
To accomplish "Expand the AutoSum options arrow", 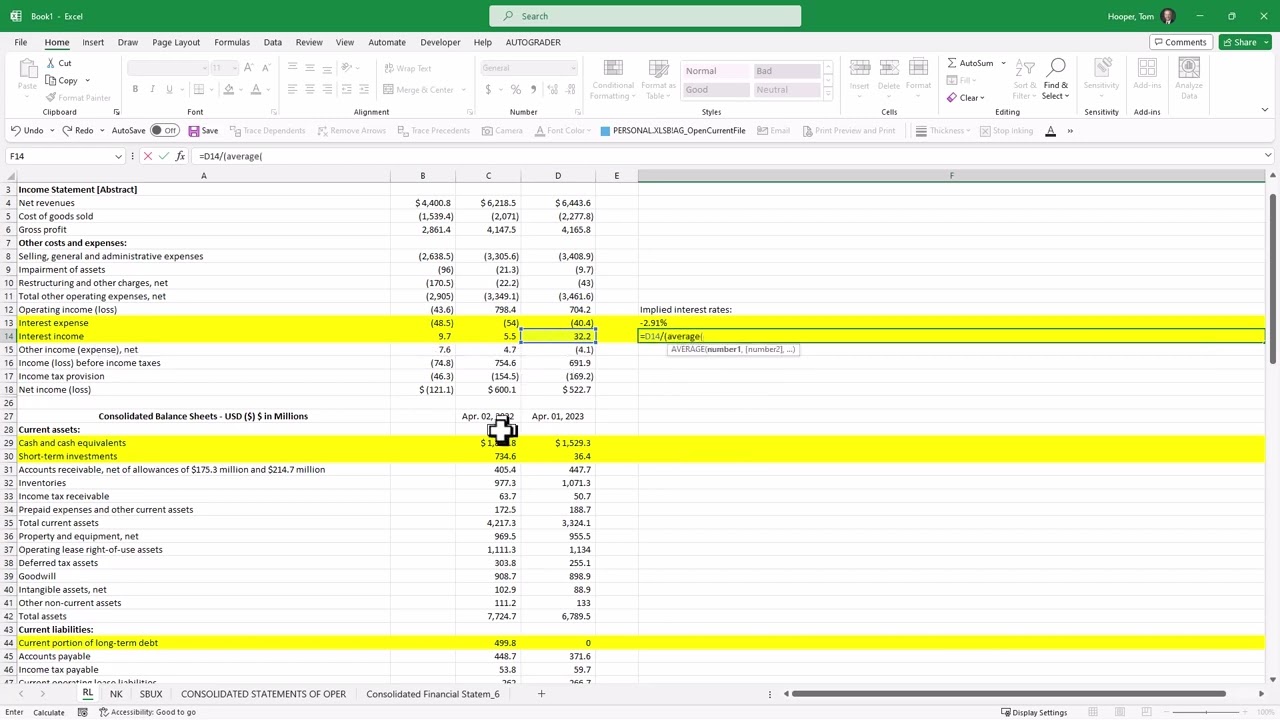I will point(1003,63).
